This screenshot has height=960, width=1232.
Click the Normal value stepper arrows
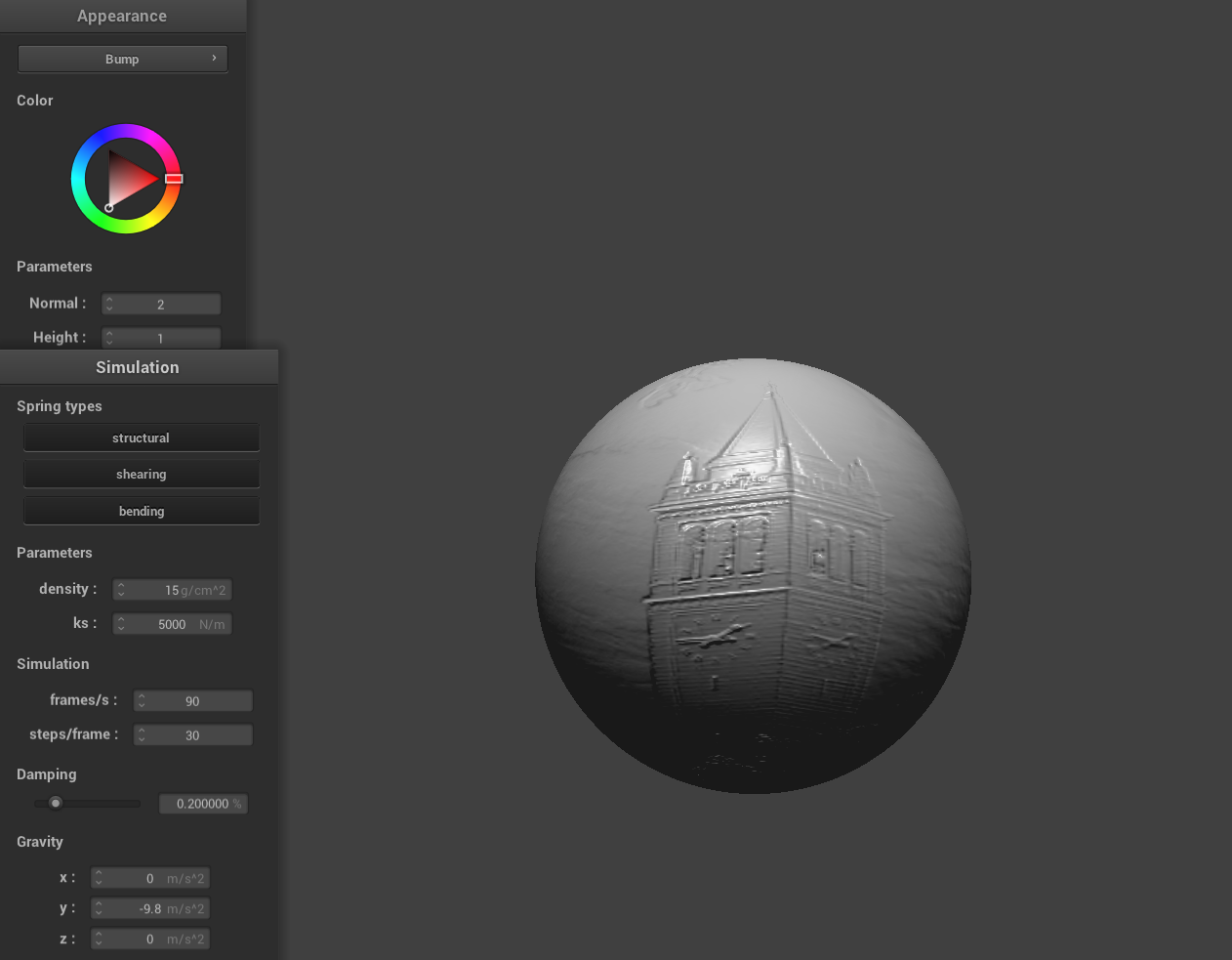[109, 305]
